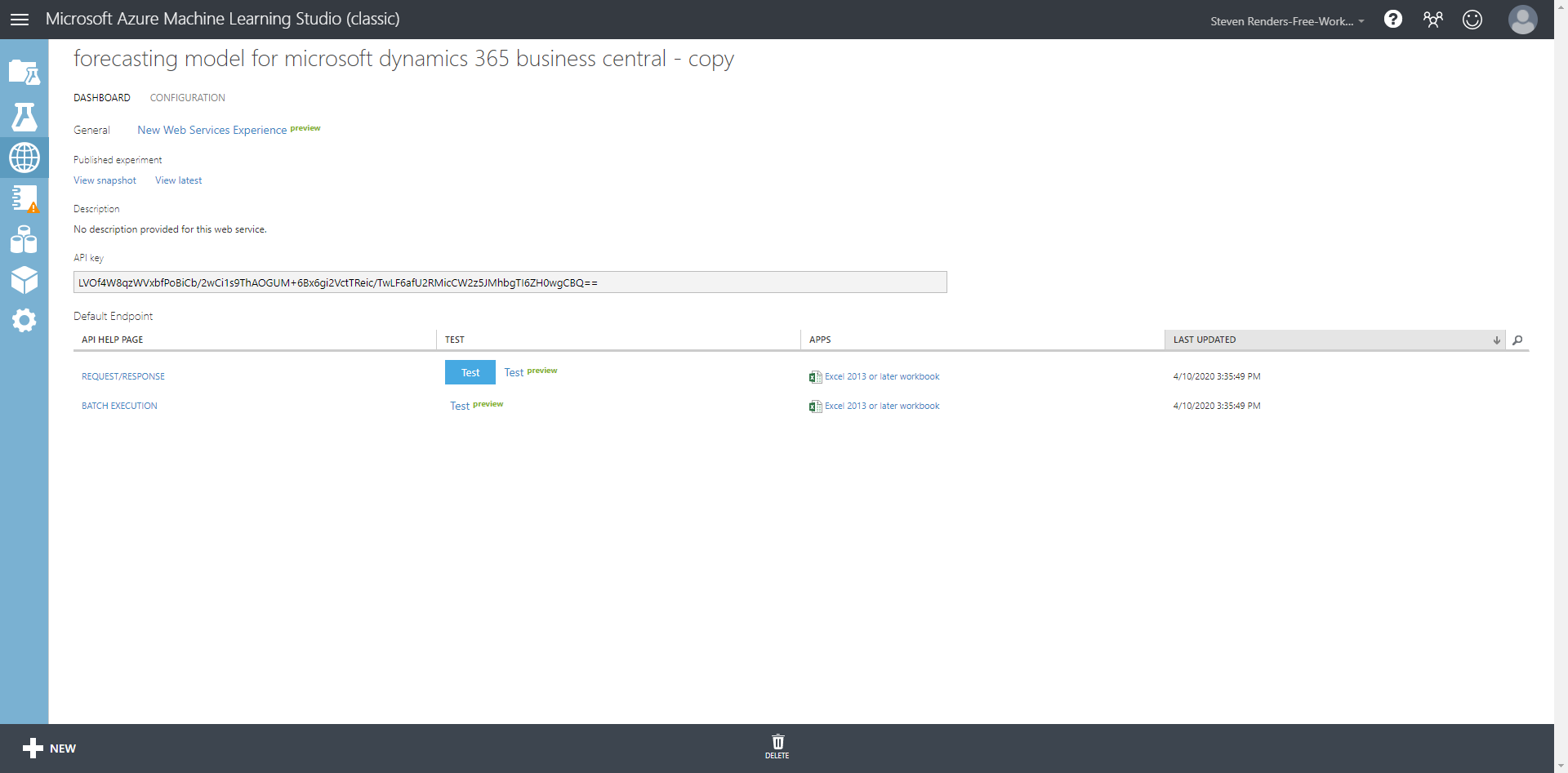Click the Excel icon in Request/Response row

click(x=815, y=377)
